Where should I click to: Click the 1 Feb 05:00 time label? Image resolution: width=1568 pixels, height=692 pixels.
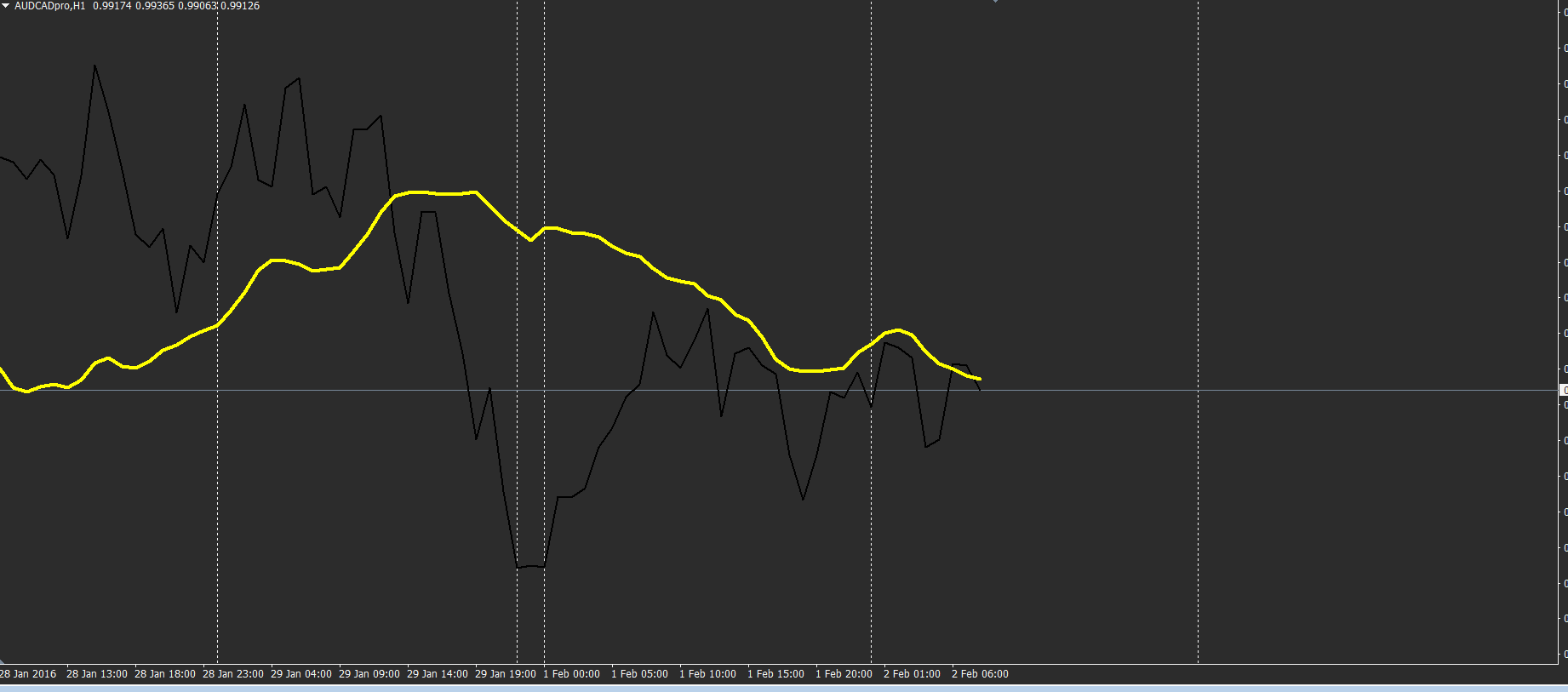click(x=640, y=674)
